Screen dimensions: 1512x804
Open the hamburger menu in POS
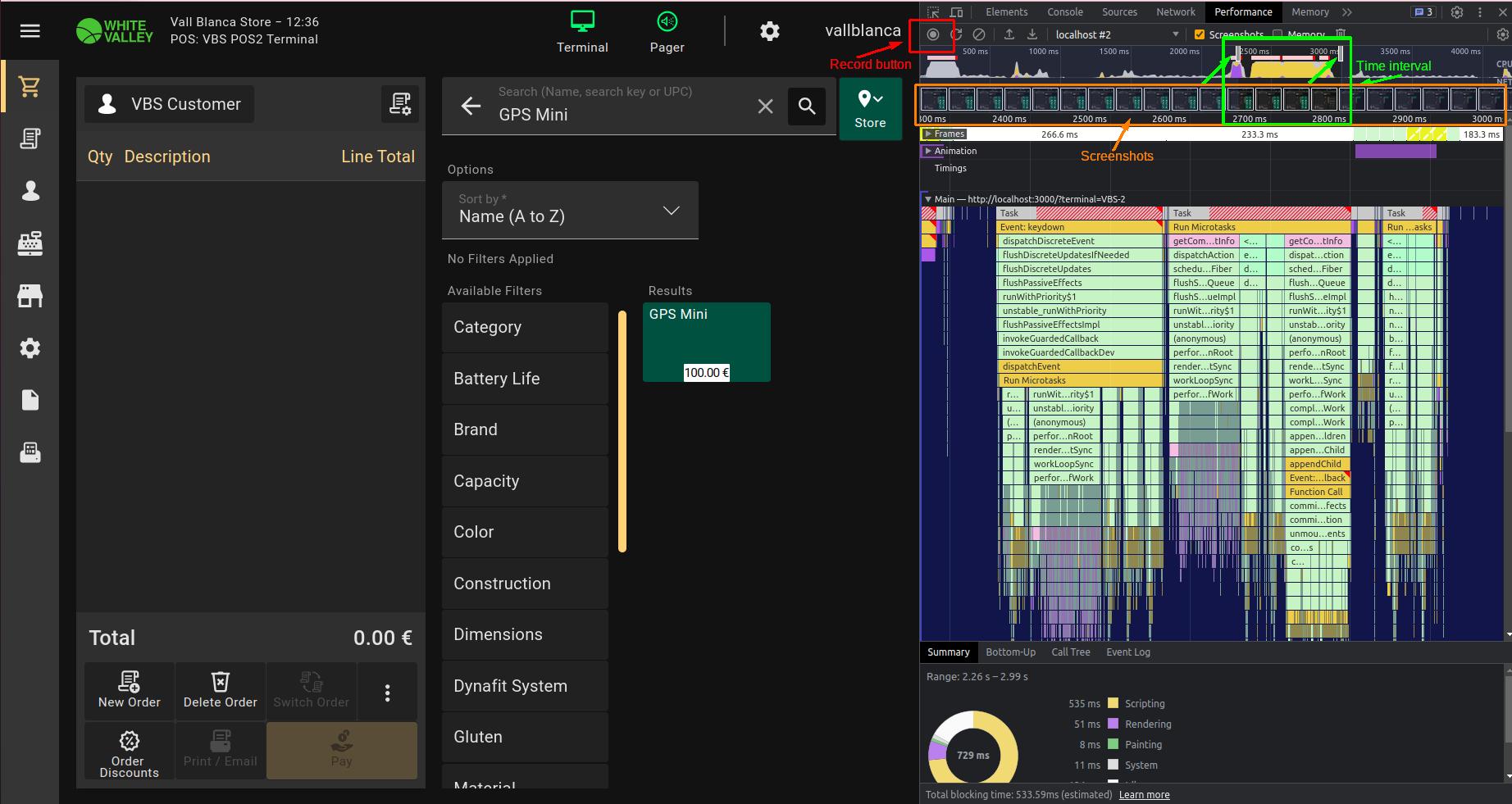point(30,31)
